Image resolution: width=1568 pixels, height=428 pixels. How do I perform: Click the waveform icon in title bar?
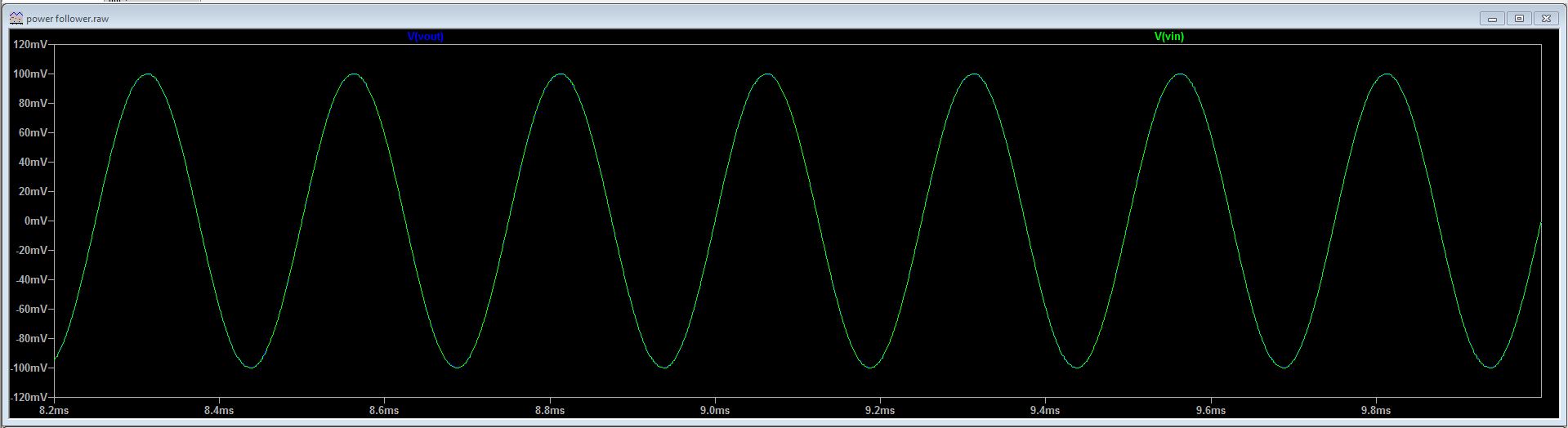16,18
